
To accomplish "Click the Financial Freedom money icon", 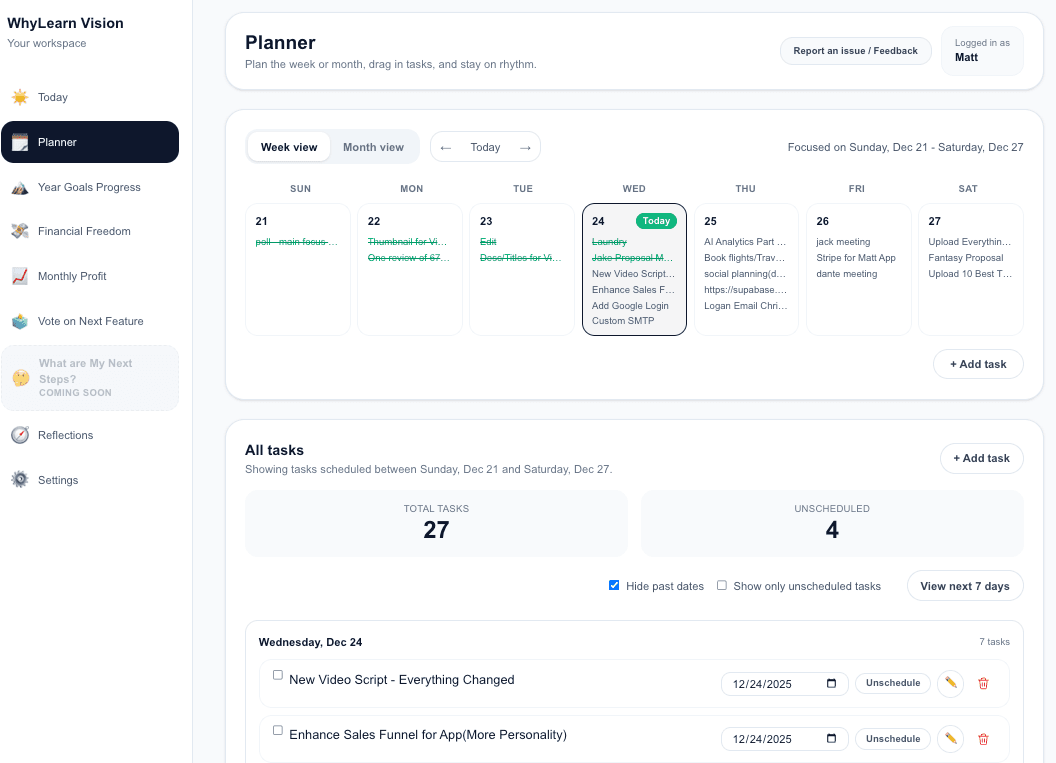I will 19,231.
